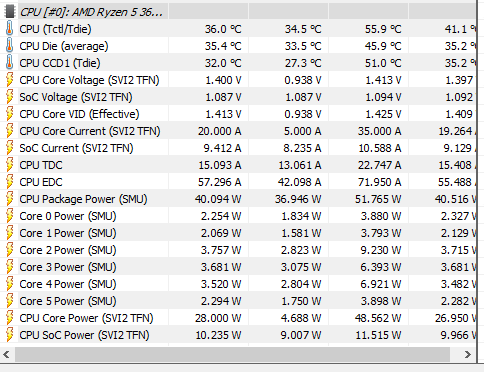
Task: Click lightning icon beside SoC Current
Action: point(10,148)
